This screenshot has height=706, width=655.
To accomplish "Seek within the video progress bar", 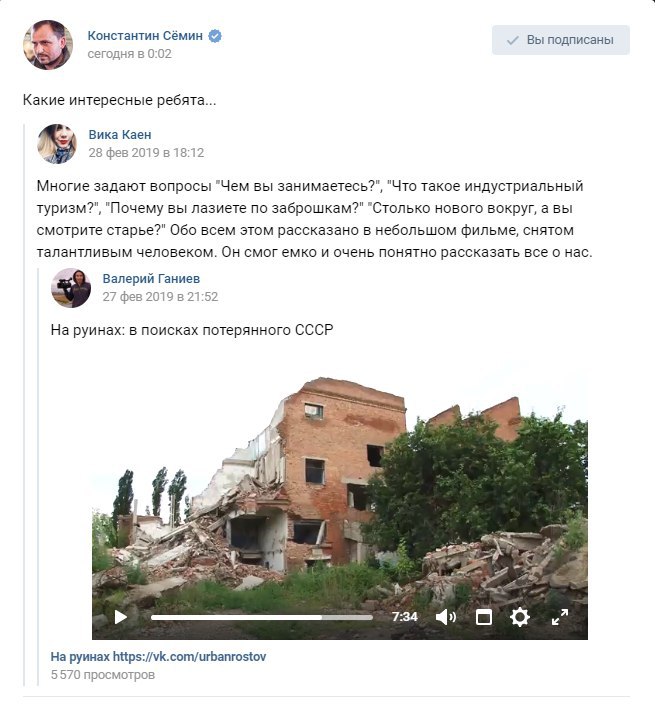I will point(262,617).
